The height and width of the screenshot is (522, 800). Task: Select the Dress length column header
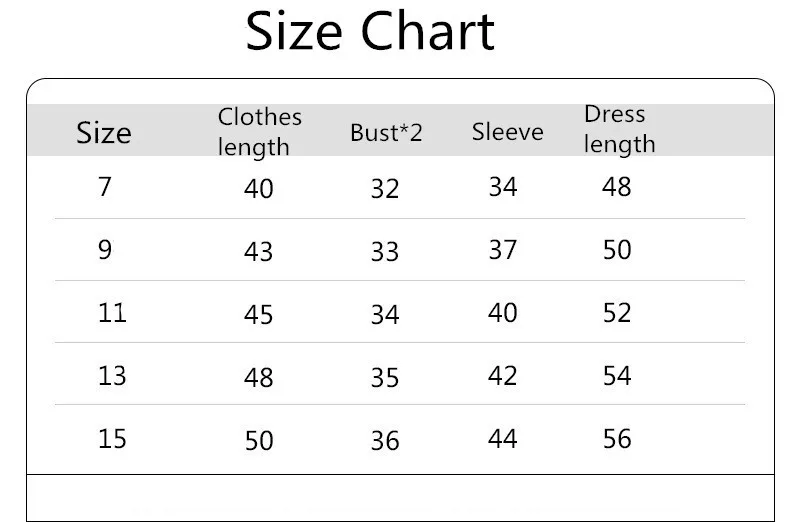click(x=619, y=129)
